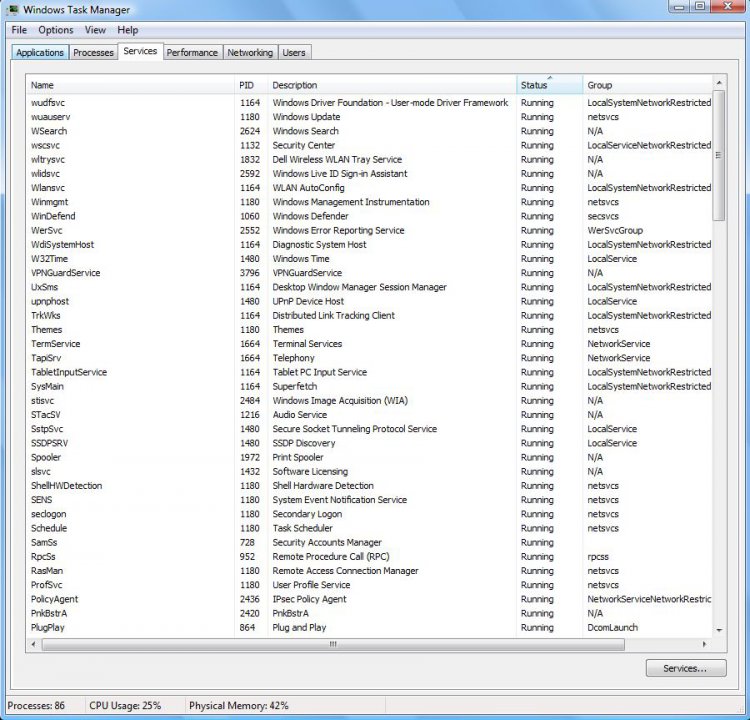Sort by the Description column header
The image size is (750, 720).
(x=392, y=85)
